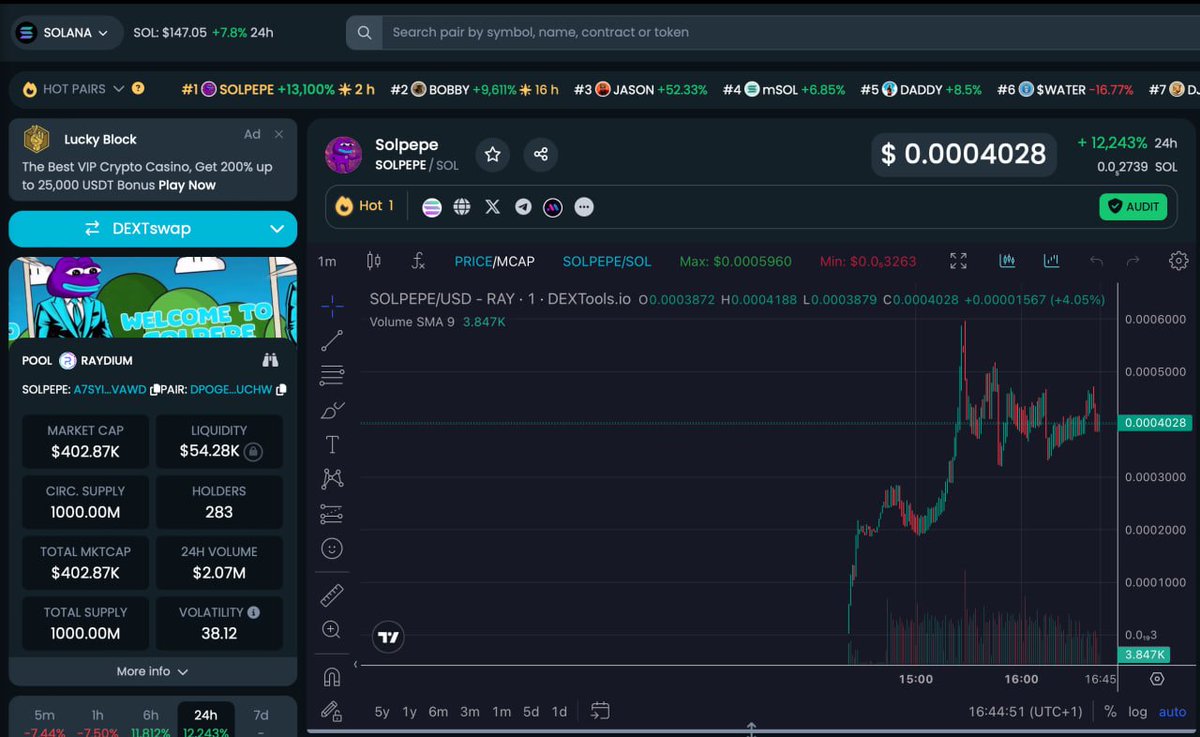Close the Lucky Block ad
The height and width of the screenshot is (737, 1200).
click(279, 134)
